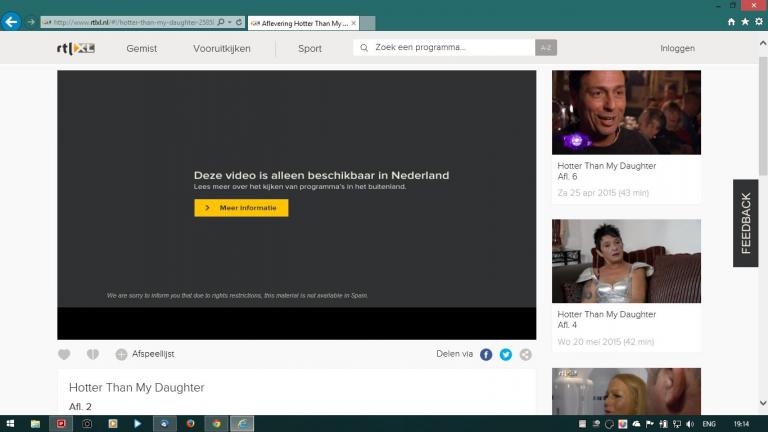Open the A-Z program list button
The image size is (768, 432).
pyautogui.click(x=546, y=47)
